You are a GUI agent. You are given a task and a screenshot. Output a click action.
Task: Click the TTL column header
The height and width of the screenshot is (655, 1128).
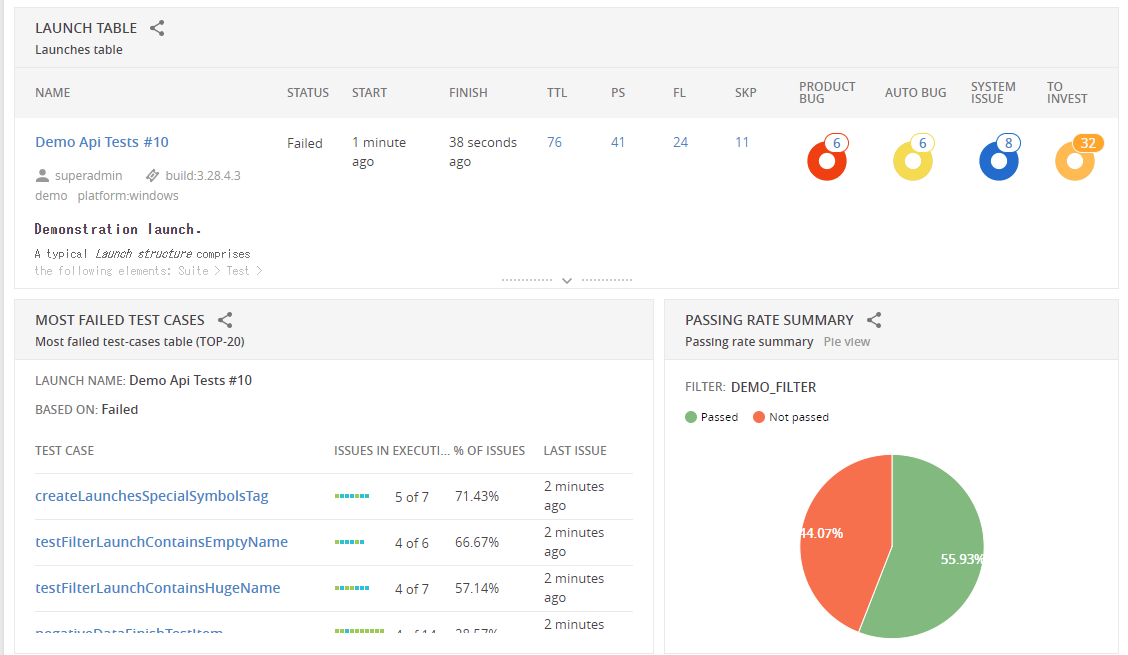(557, 93)
